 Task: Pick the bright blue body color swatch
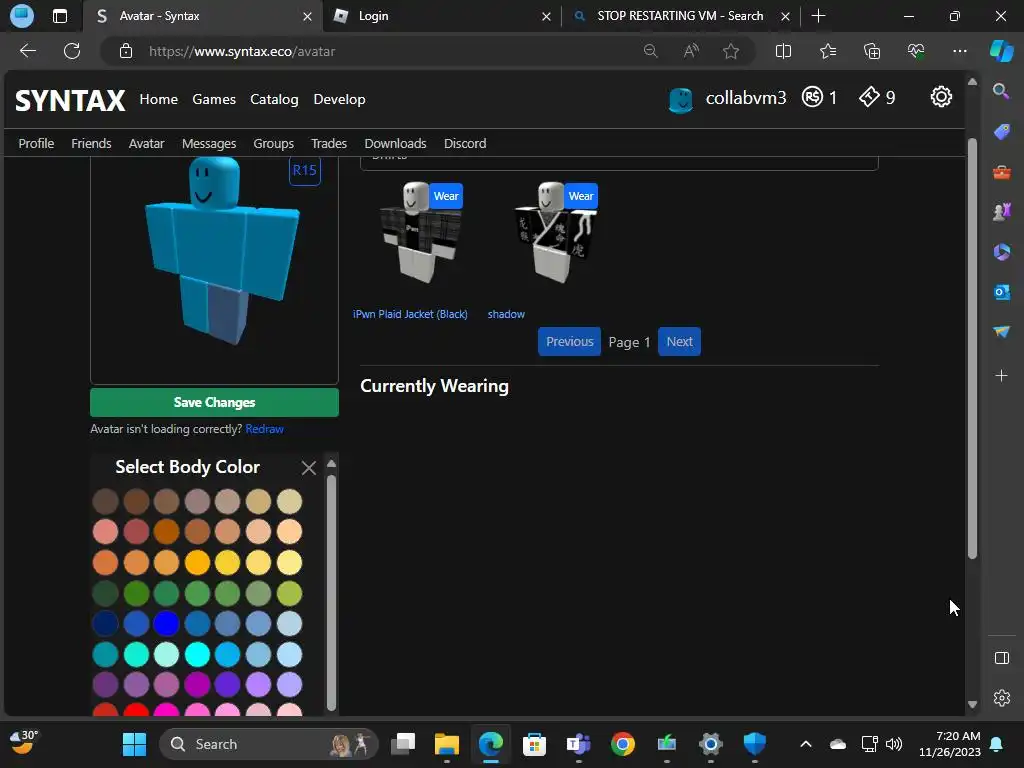point(167,623)
